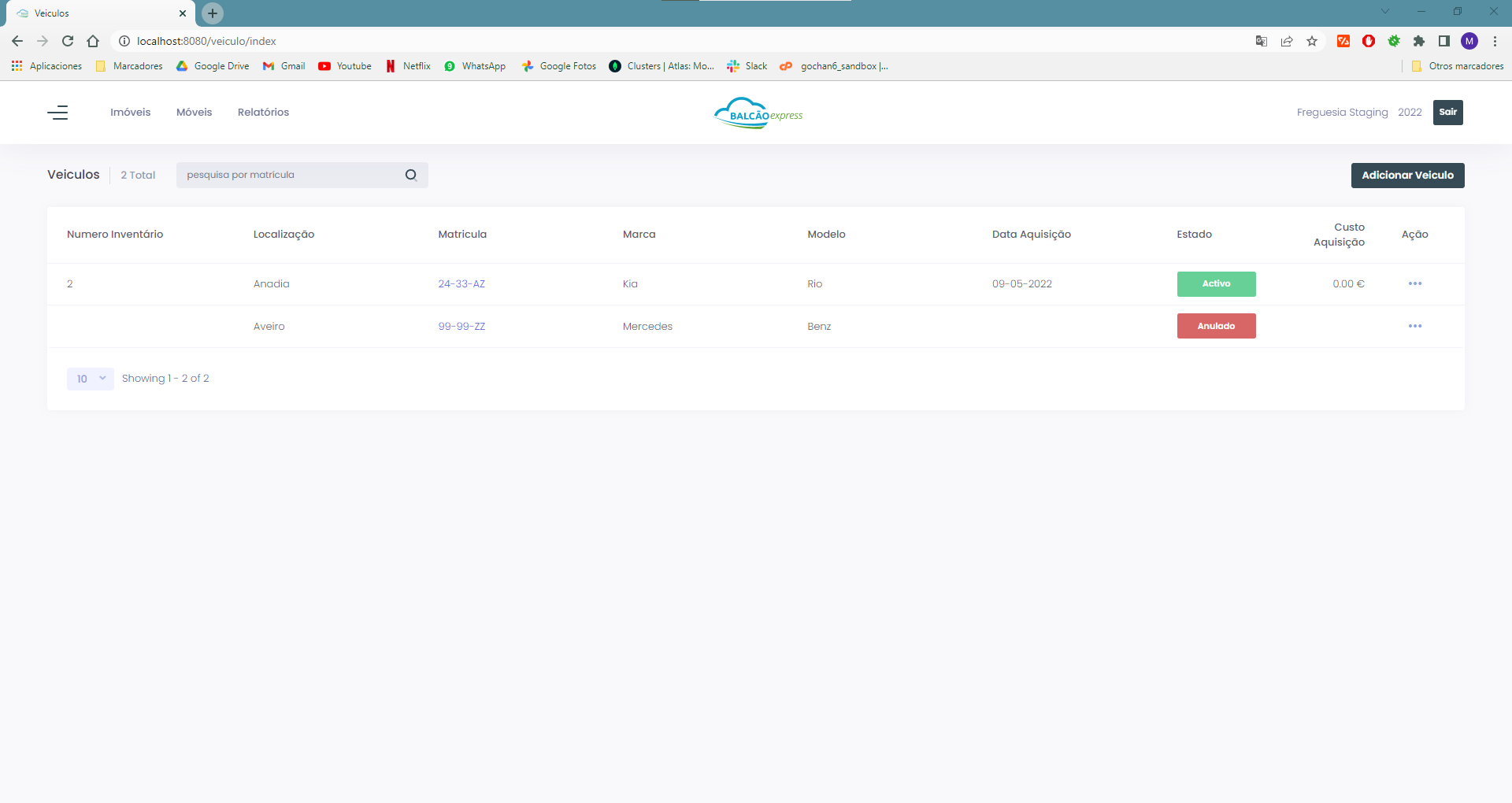The image size is (1512, 803).
Task: Open the Móveis menu
Action: point(195,113)
